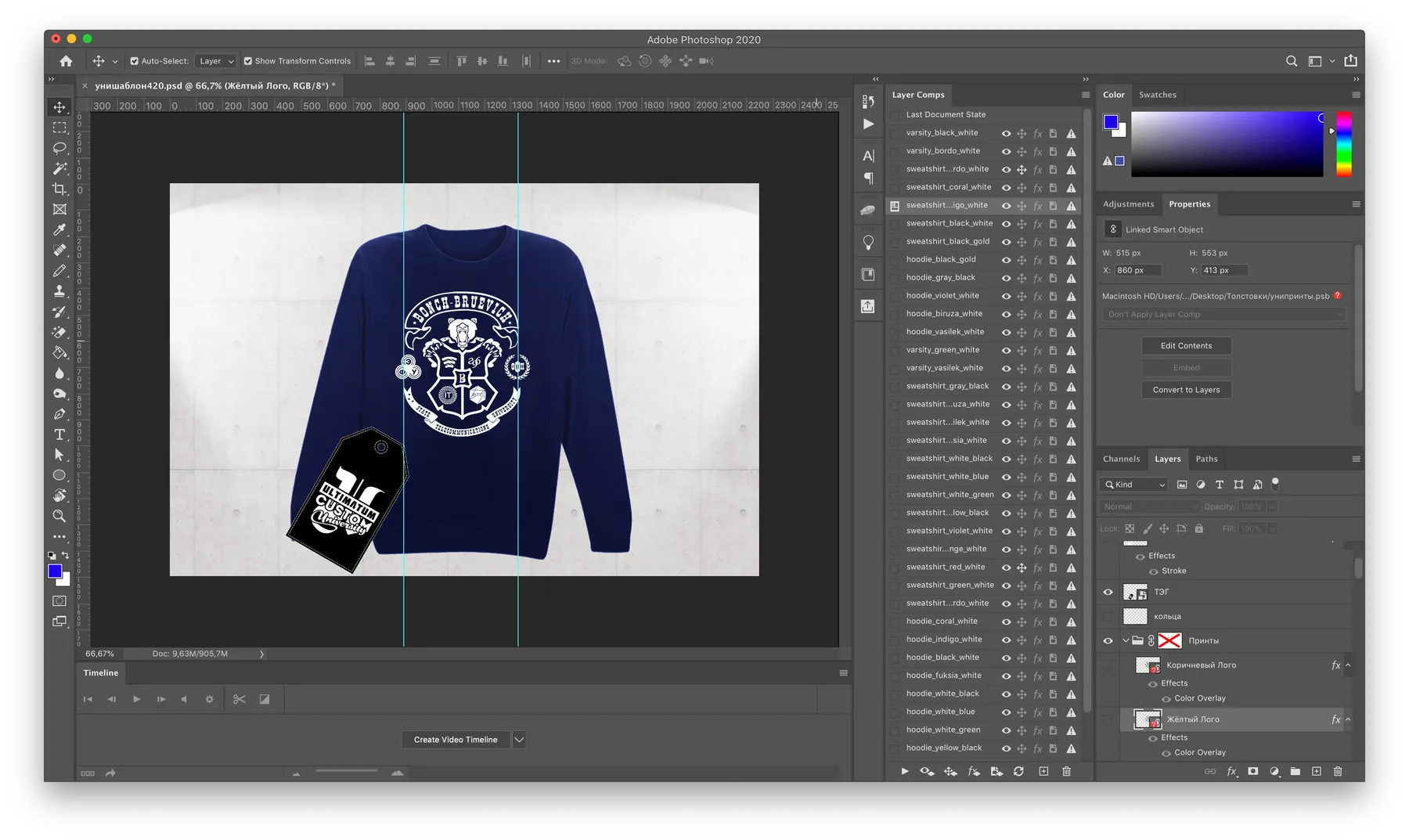1409x840 pixels.
Task: Select the Clone Stamp tool
Action: click(59, 291)
